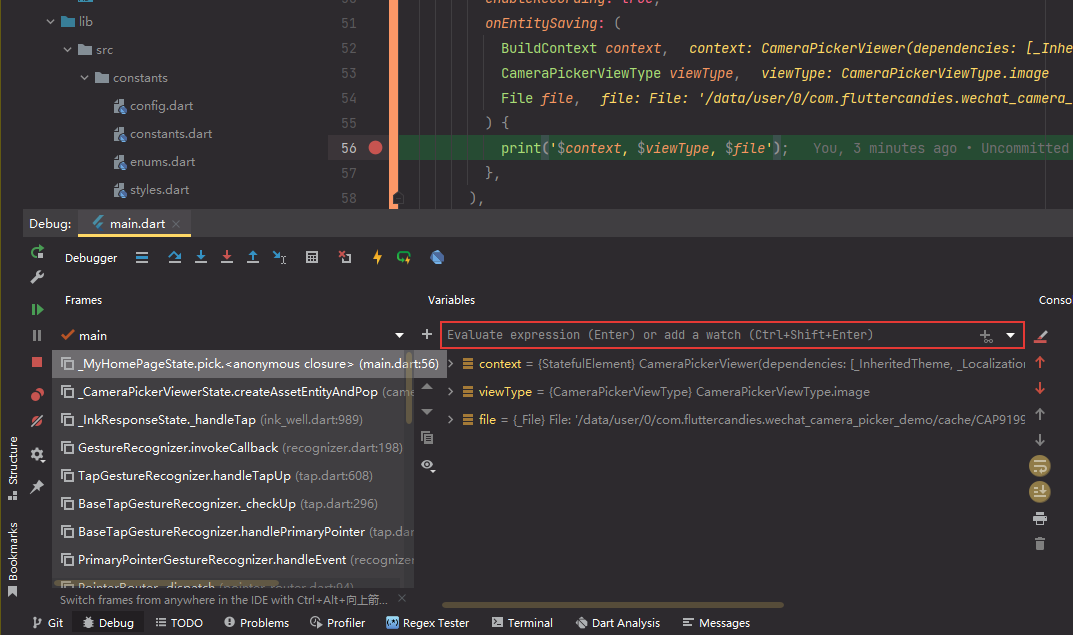The width and height of the screenshot is (1073, 635).
Task: Open the Regex Tester tool window
Action: pyautogui.click(x=427, y=622)
